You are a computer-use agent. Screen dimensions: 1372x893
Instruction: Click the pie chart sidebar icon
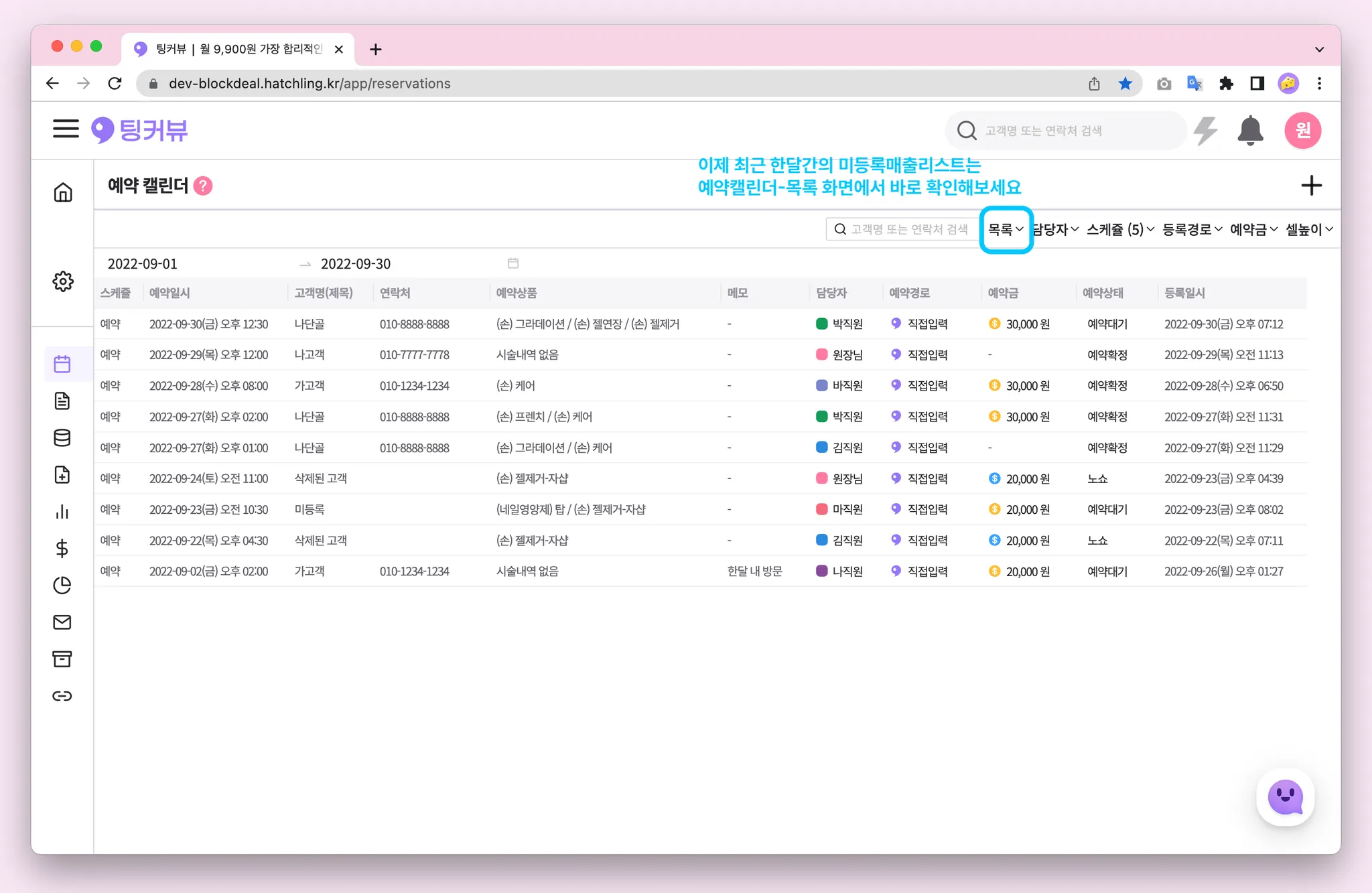point(62,586)
